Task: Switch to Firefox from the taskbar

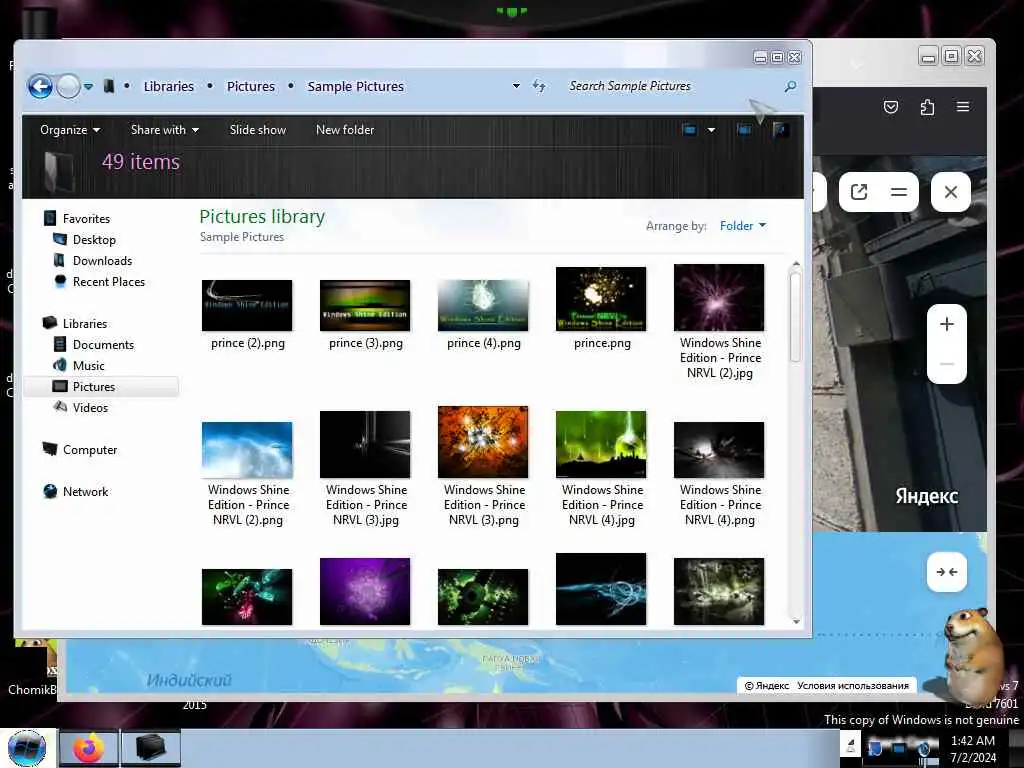Action: (88, 748)
